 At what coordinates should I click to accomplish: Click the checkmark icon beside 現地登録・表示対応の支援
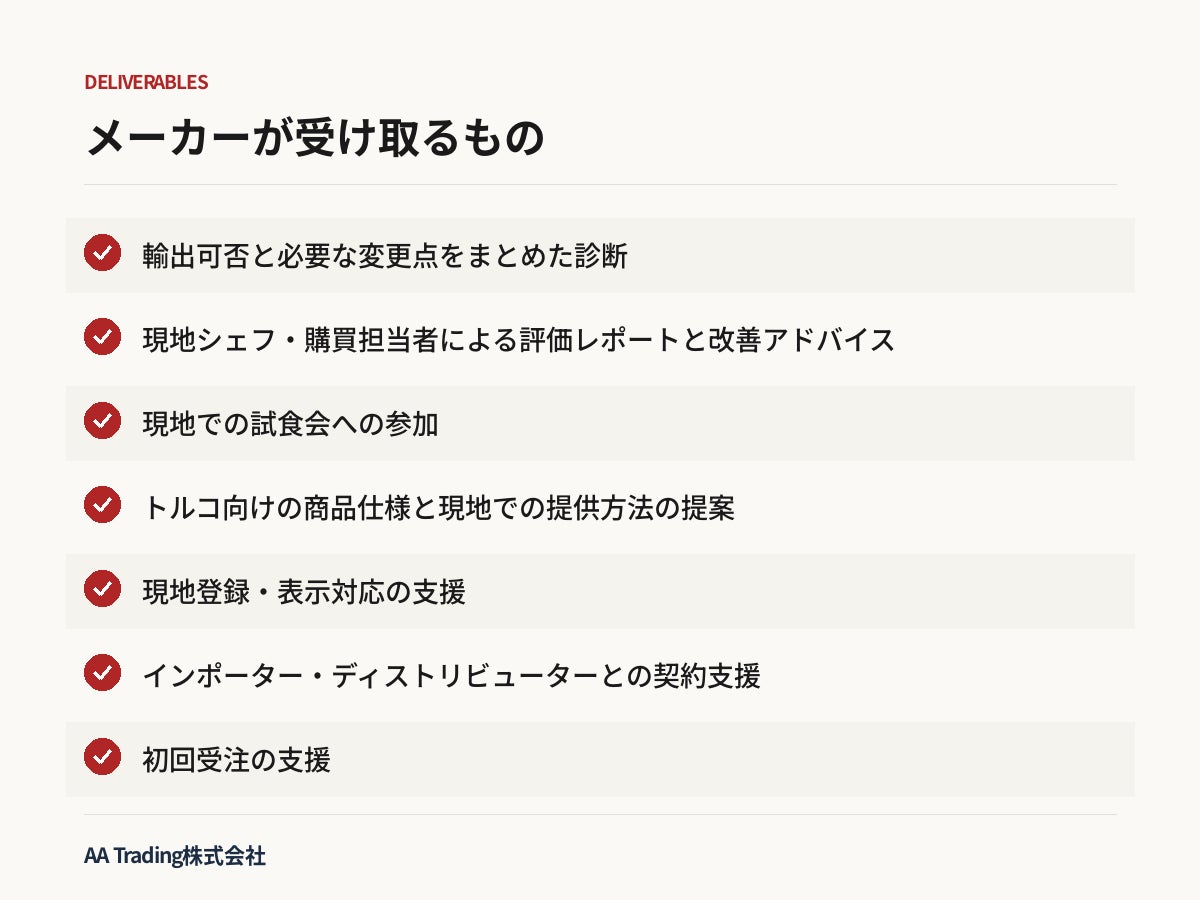click(102, 589)
